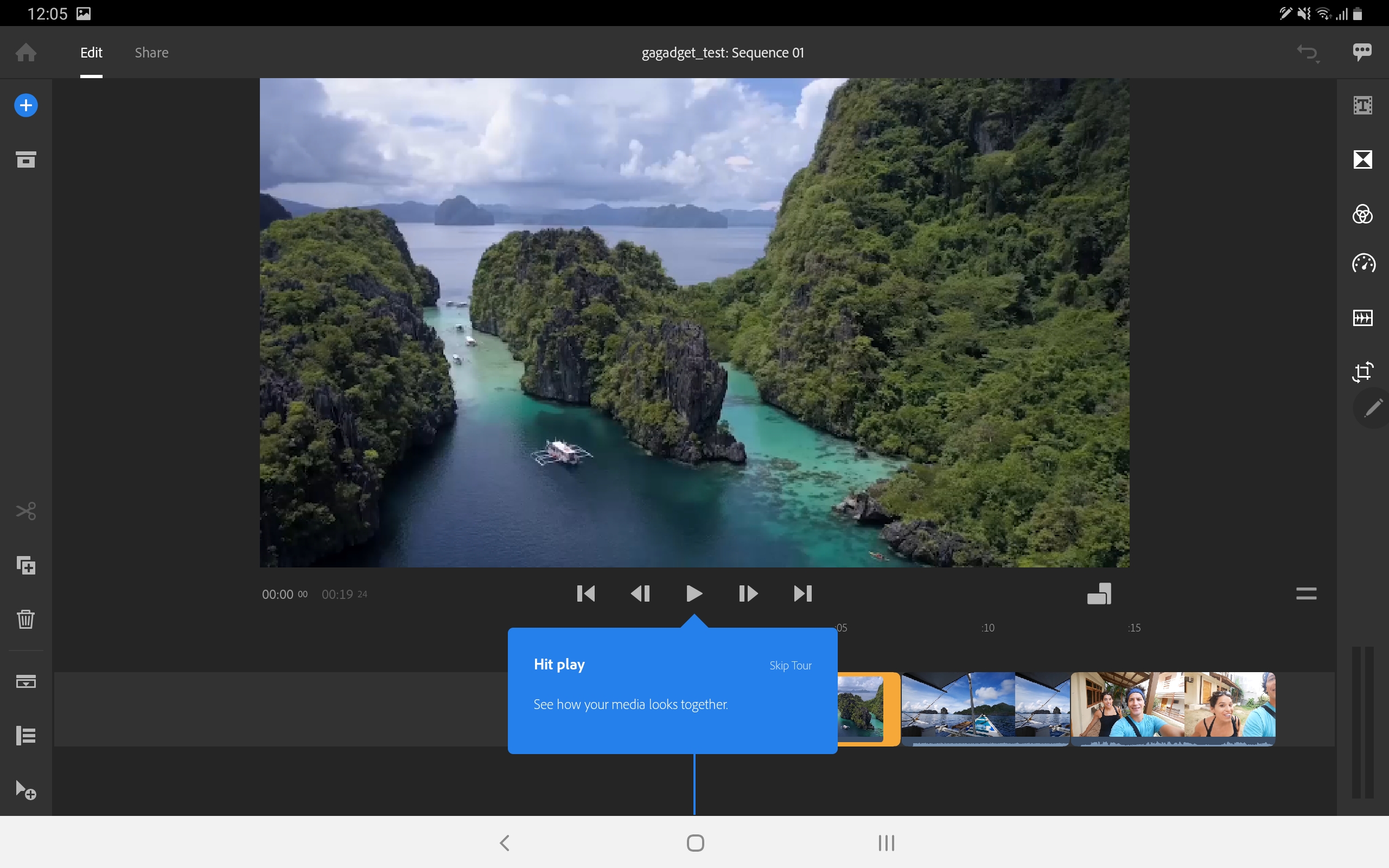Select the Edit tab

[91, 53]
